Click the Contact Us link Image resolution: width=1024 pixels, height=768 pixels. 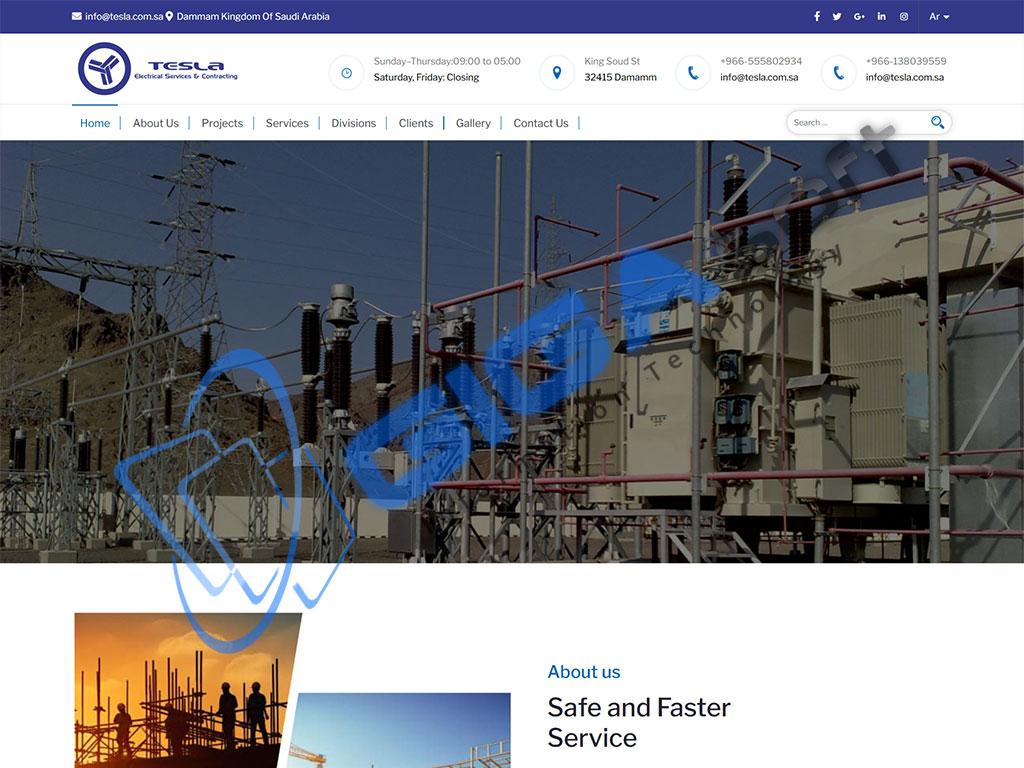click(x=540, y=123)
